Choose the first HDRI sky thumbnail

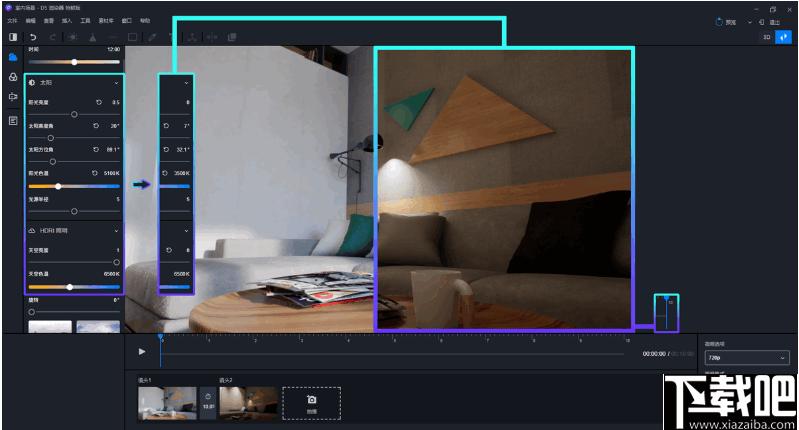click(x=50, y=327)
